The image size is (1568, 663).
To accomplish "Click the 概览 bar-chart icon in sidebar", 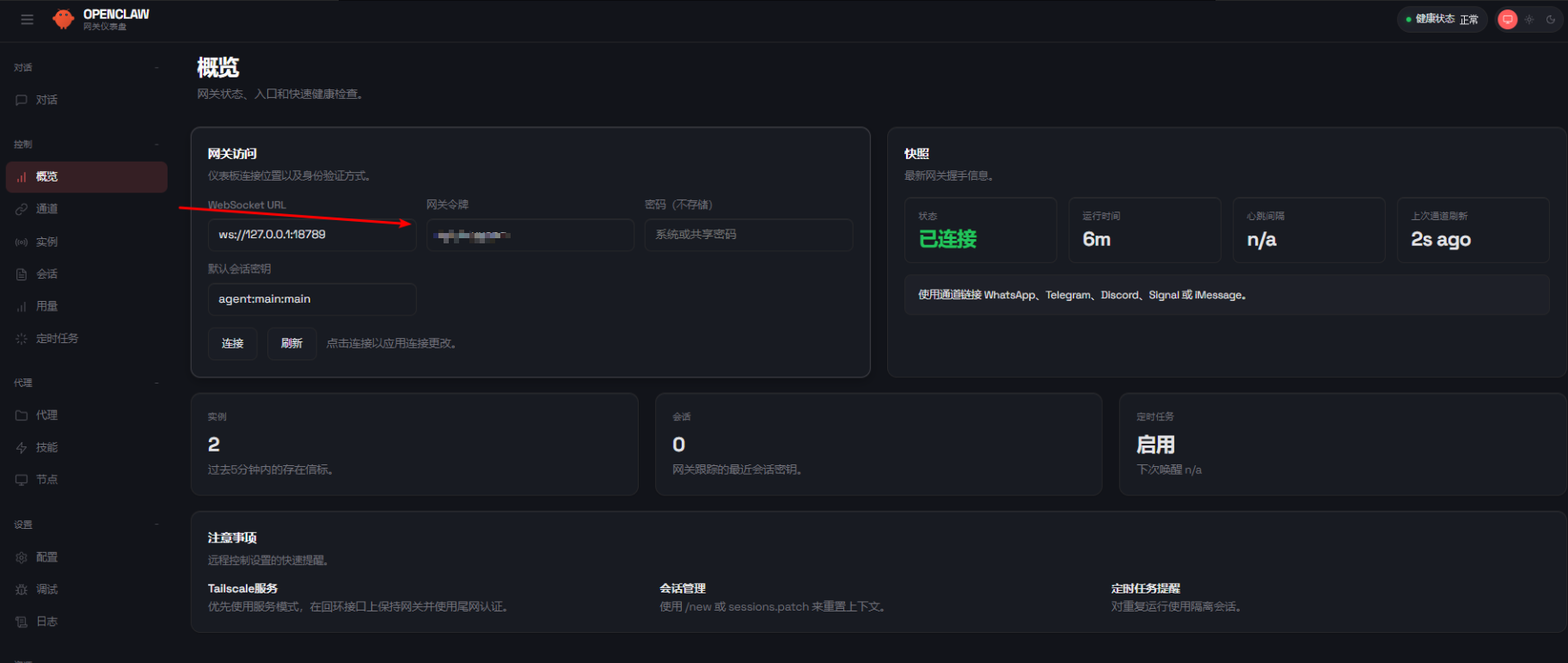I will [x=21, y=177].
